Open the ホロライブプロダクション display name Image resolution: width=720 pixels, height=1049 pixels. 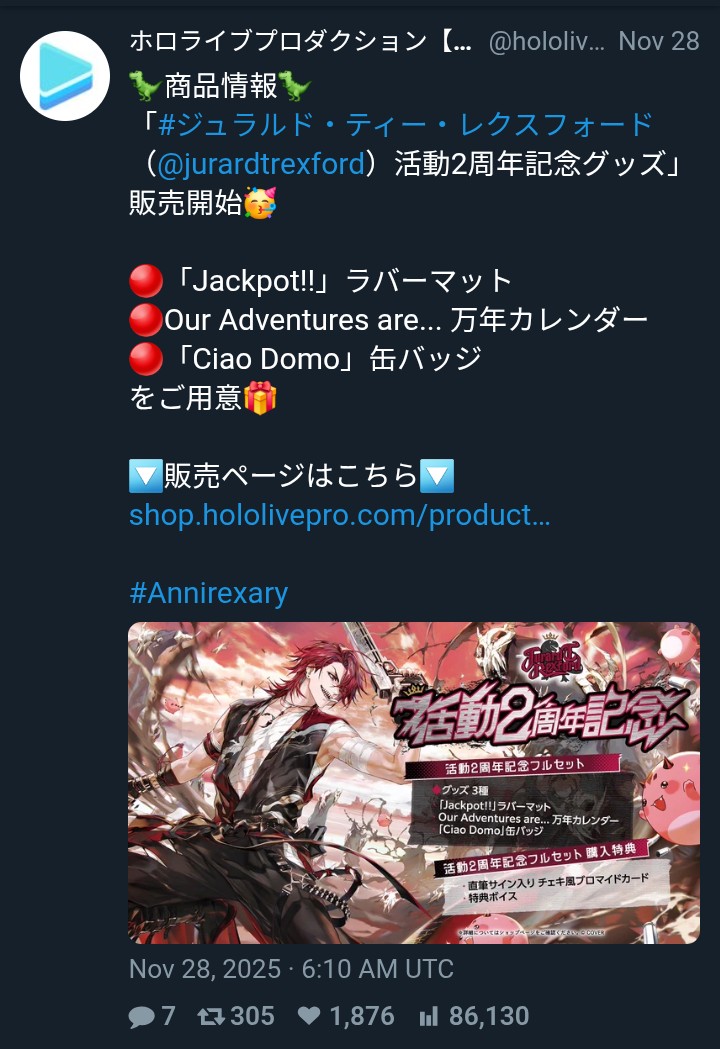[300, 41]
